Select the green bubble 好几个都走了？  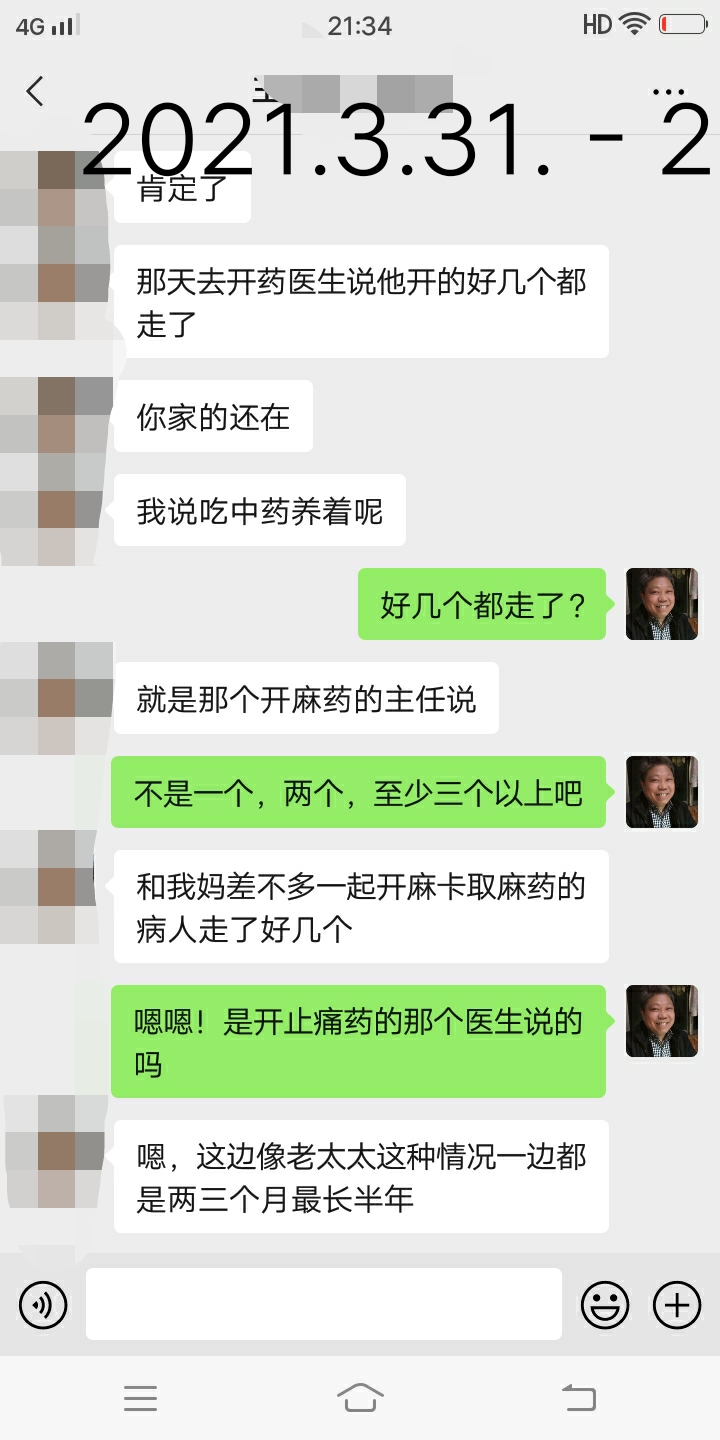(482, 604)
